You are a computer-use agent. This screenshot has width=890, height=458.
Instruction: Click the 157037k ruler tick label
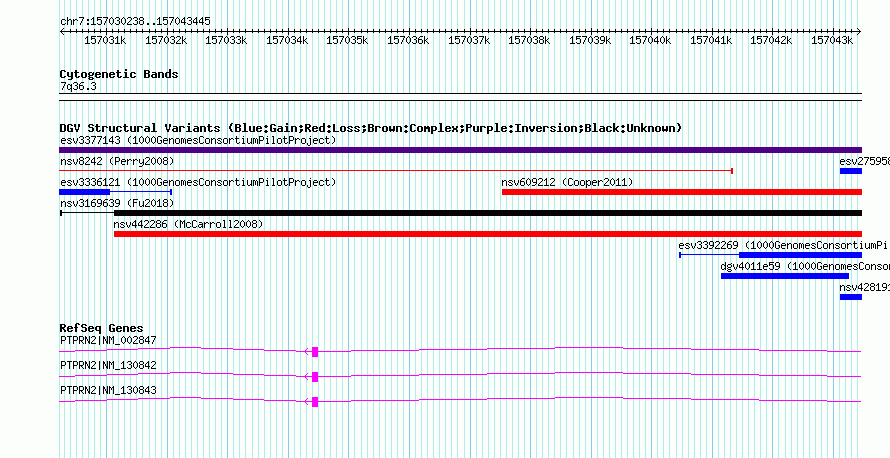click(469, 40)
